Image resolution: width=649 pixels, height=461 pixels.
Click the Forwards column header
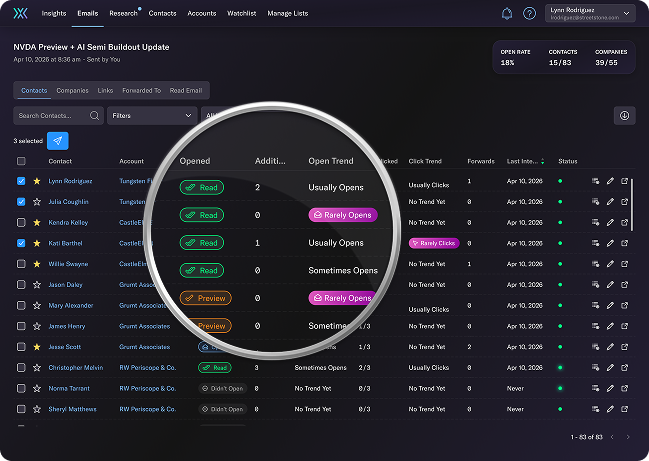click(481, 161)
